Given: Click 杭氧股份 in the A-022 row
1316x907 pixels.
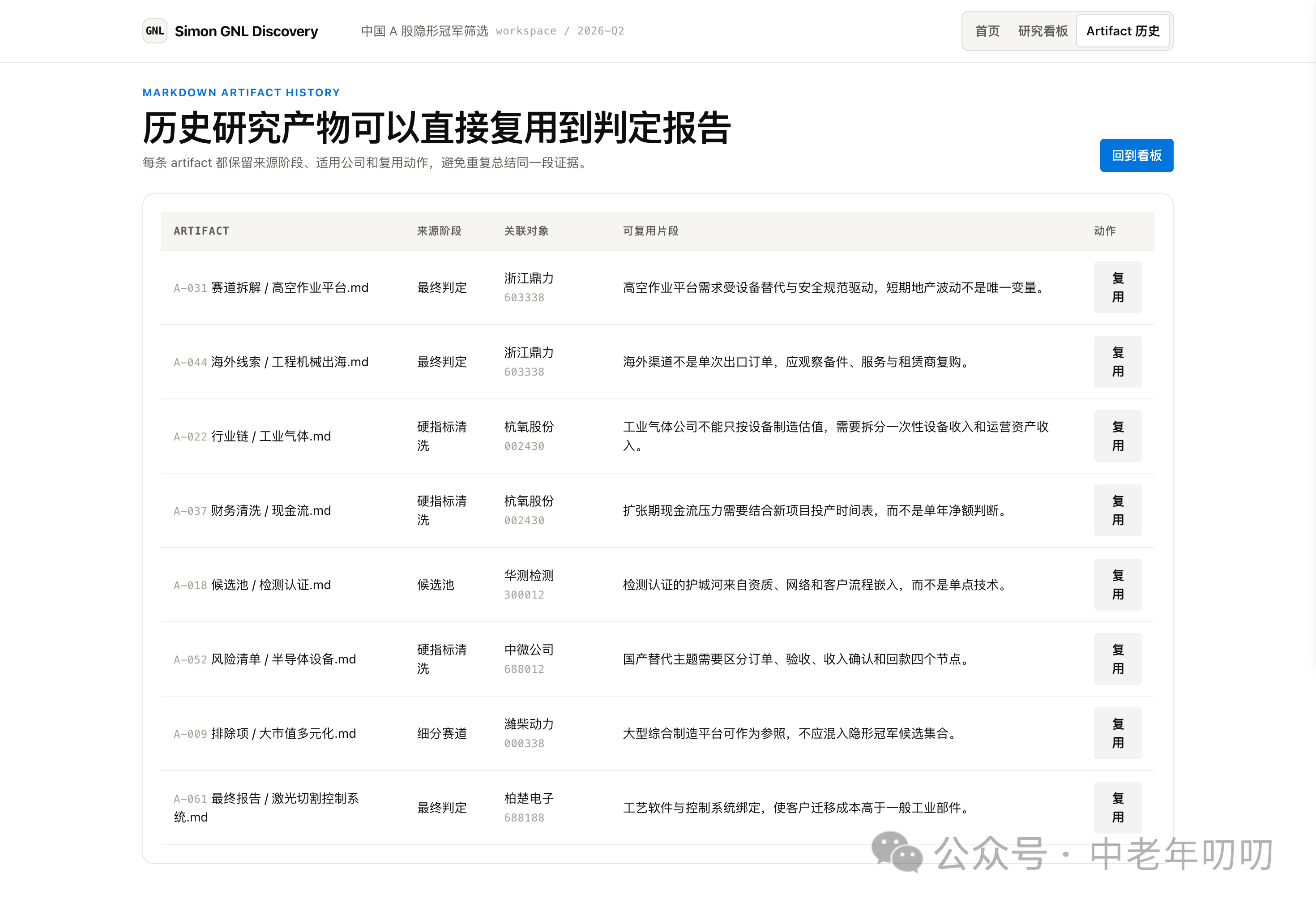Looking at the screenshot, I should point(529,427).
